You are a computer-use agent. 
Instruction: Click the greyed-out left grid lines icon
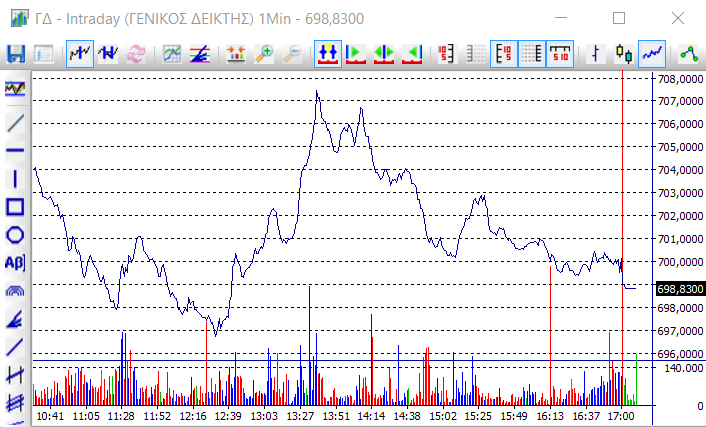click(x=475, y=54)
